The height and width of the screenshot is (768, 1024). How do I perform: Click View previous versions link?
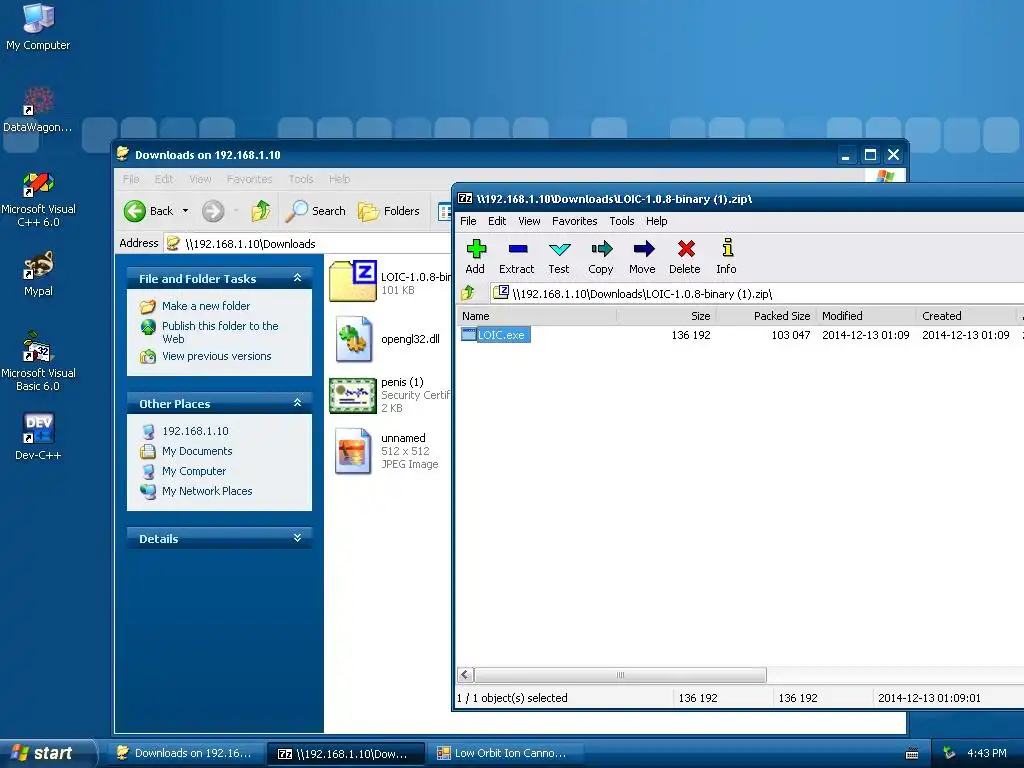[216, 356]
